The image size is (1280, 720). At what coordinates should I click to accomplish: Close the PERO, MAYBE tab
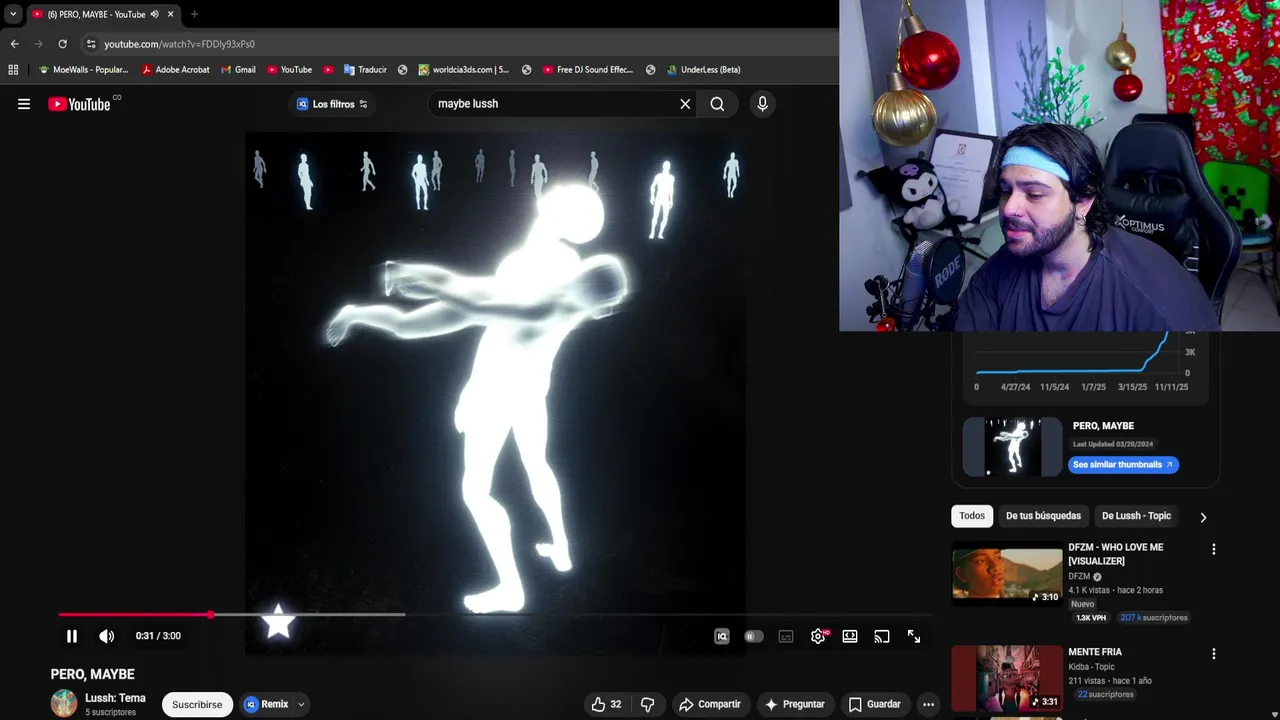(x=171, y=14)
